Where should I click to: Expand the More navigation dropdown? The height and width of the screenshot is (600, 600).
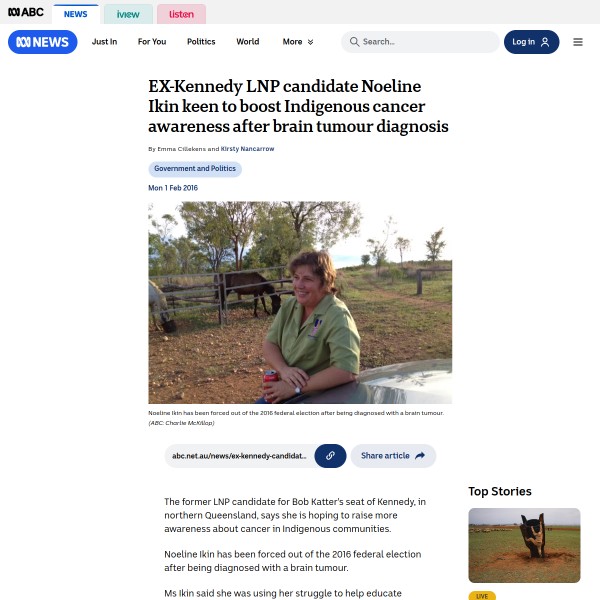tap(298, 42)
